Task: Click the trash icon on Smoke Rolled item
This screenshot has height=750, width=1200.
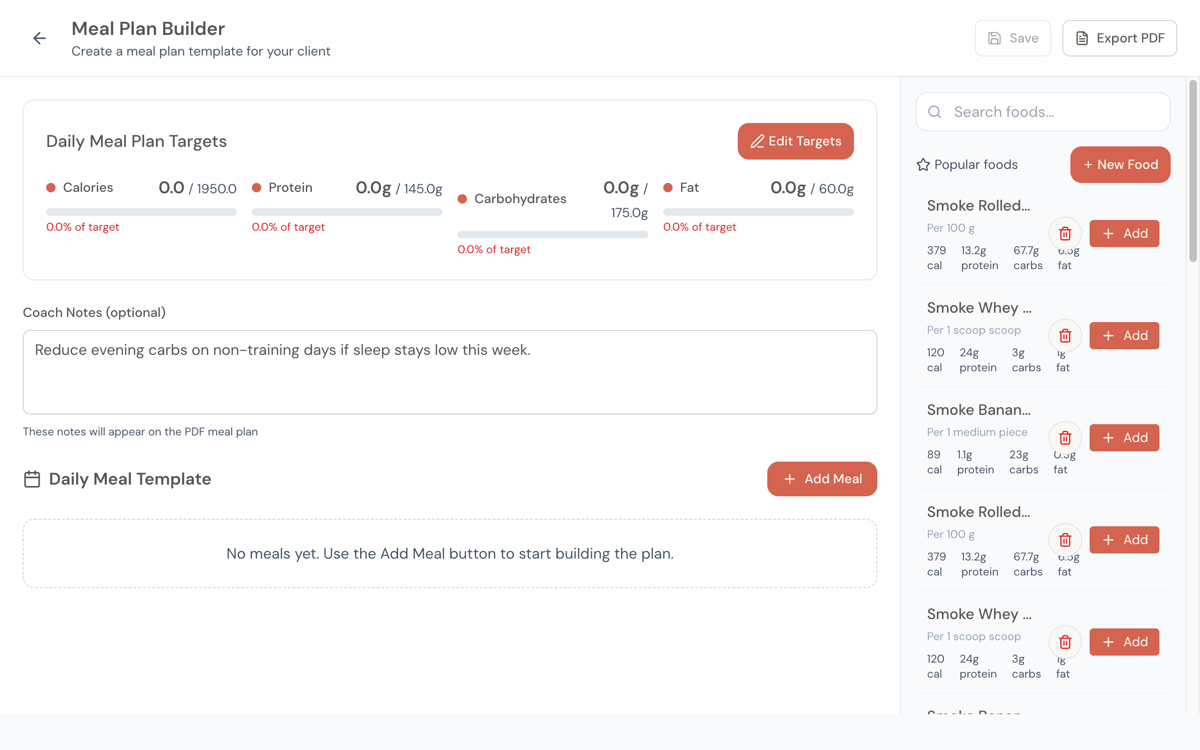Action: pyautogui.click(x=1064, y=233)
